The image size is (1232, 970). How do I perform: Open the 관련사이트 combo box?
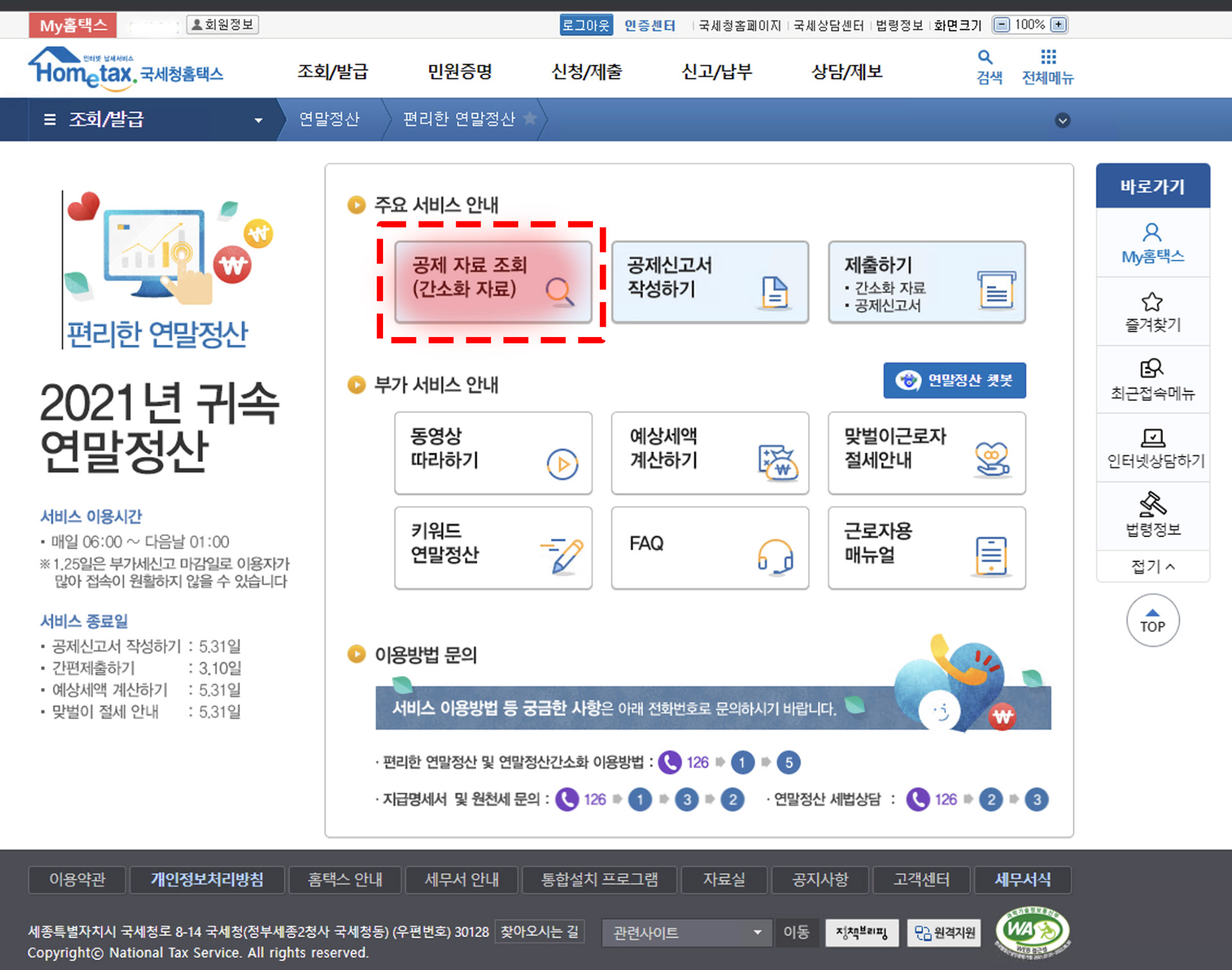[686, 932]
